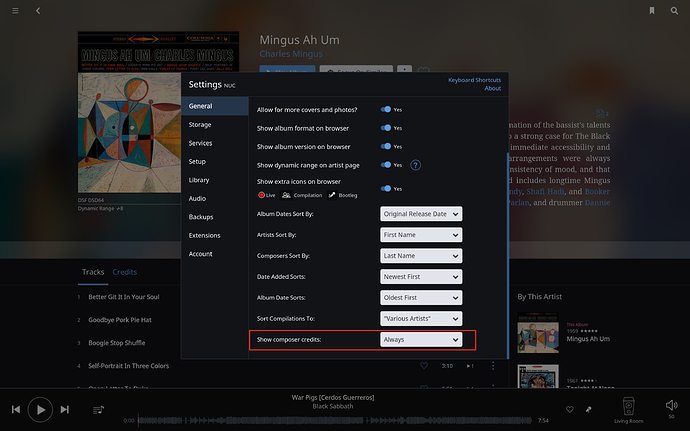Skip to previous track
The height and width of the screenshot is (431, 690).
click(16, 409)
